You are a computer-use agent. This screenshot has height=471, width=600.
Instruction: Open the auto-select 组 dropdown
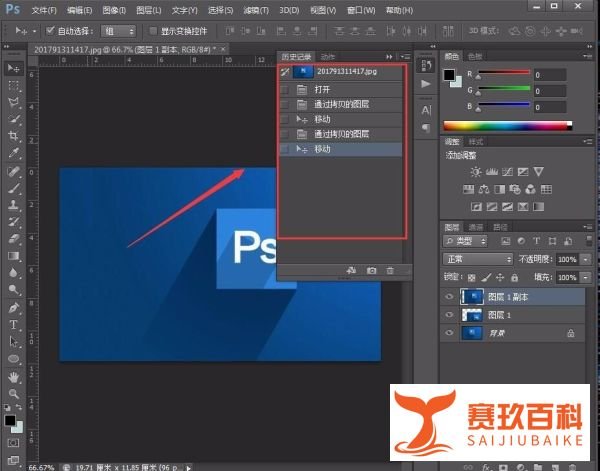tap(118, 31)
